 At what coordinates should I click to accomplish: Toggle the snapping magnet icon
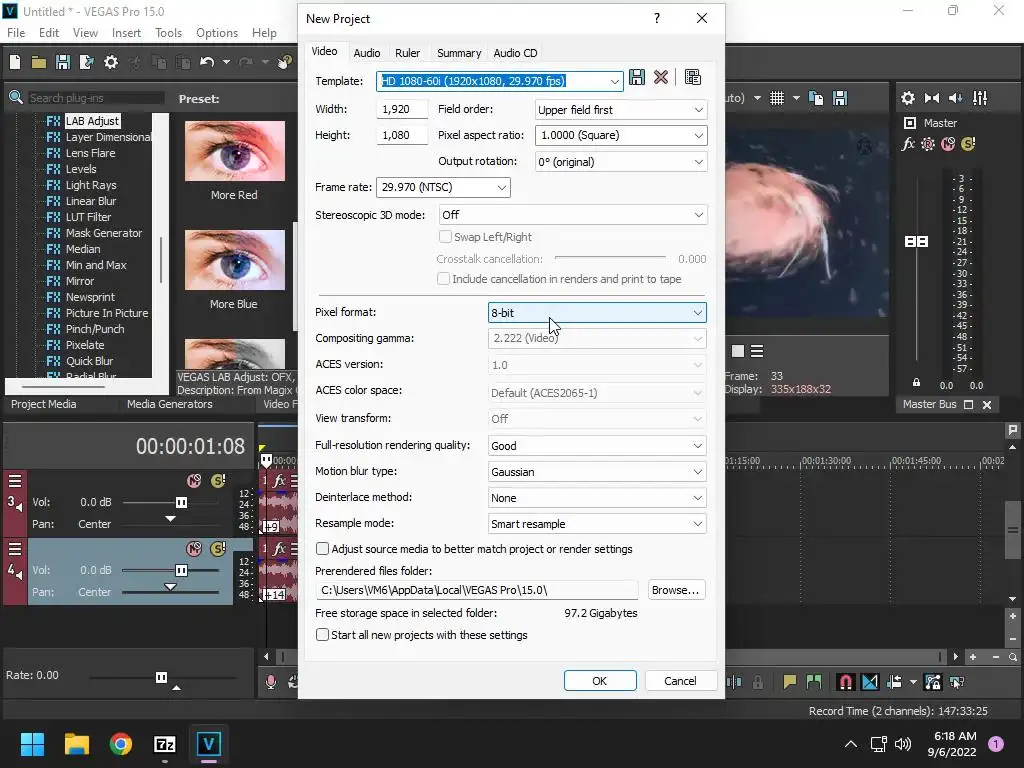pyautogui.click(x=845, y=682)
